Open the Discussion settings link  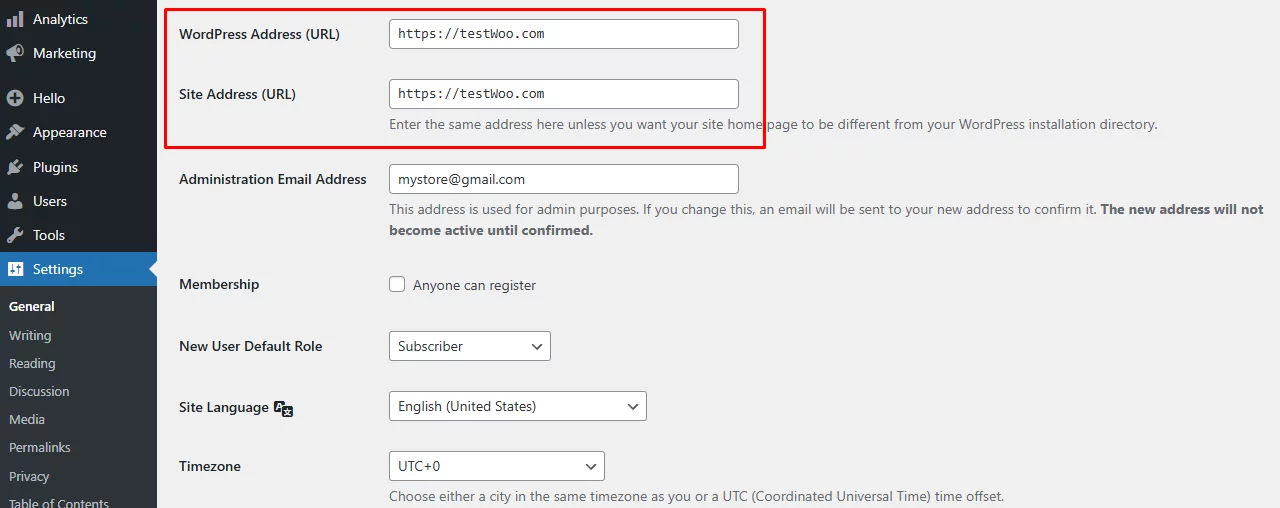(x=39, y=391)
